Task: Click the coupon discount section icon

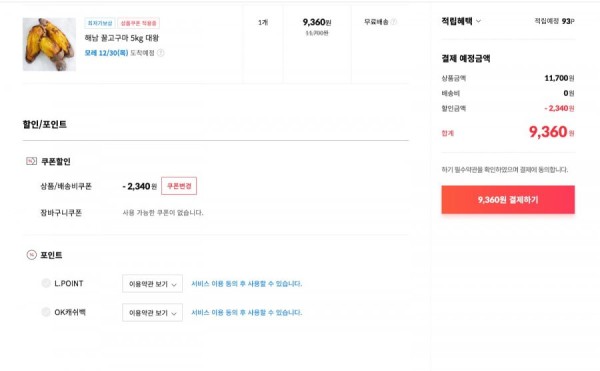Action: click(31, 161)
